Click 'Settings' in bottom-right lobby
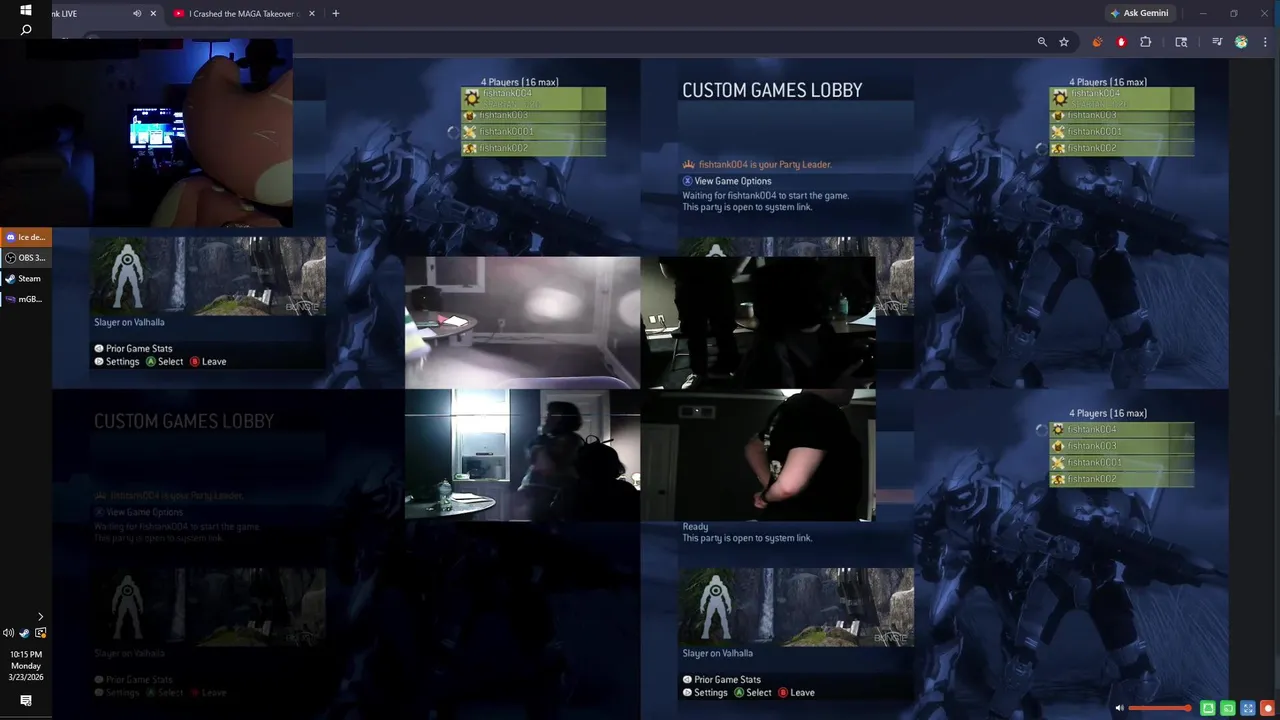The height and width of the screenshot is (720, 1280). (x=711, y=693)
